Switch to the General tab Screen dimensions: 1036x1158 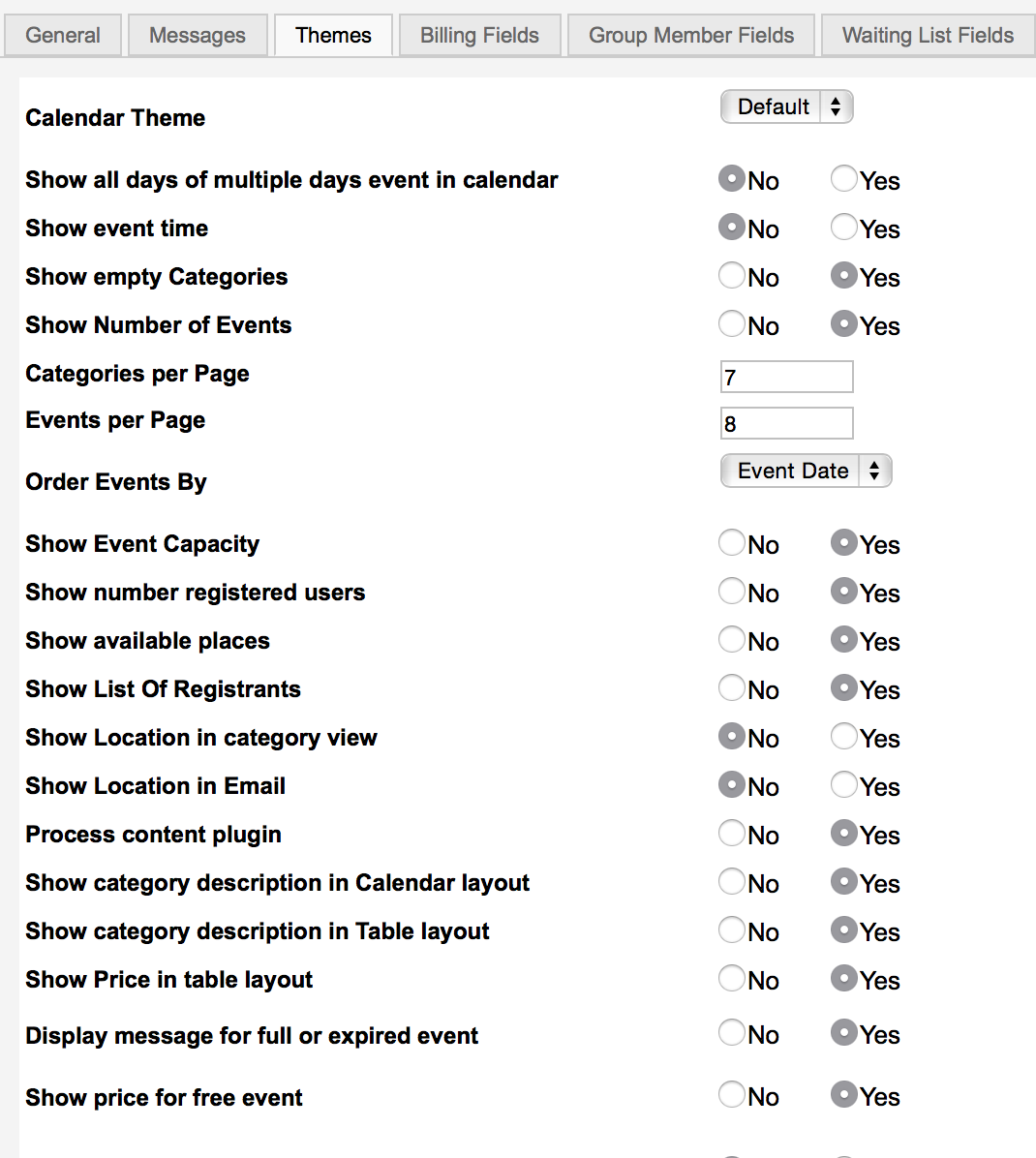63,35
